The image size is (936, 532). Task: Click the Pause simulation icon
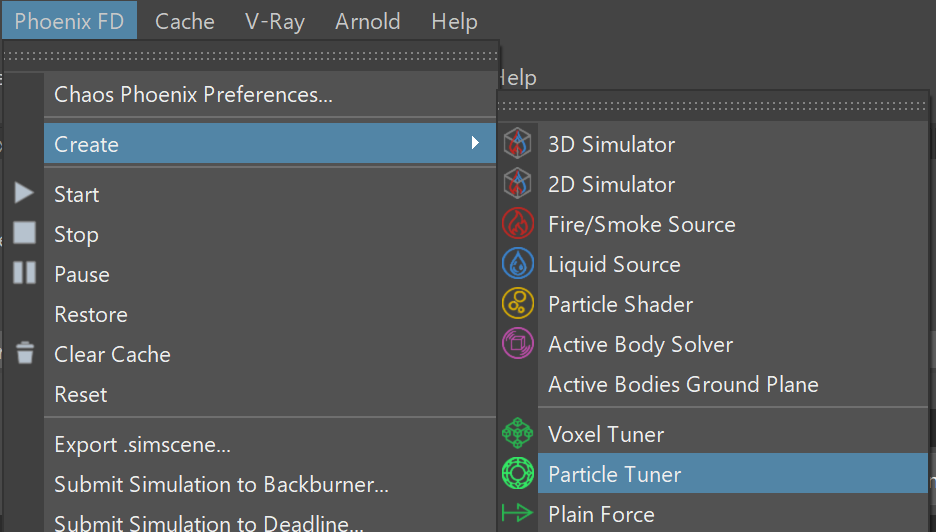(x=24, y=273)
